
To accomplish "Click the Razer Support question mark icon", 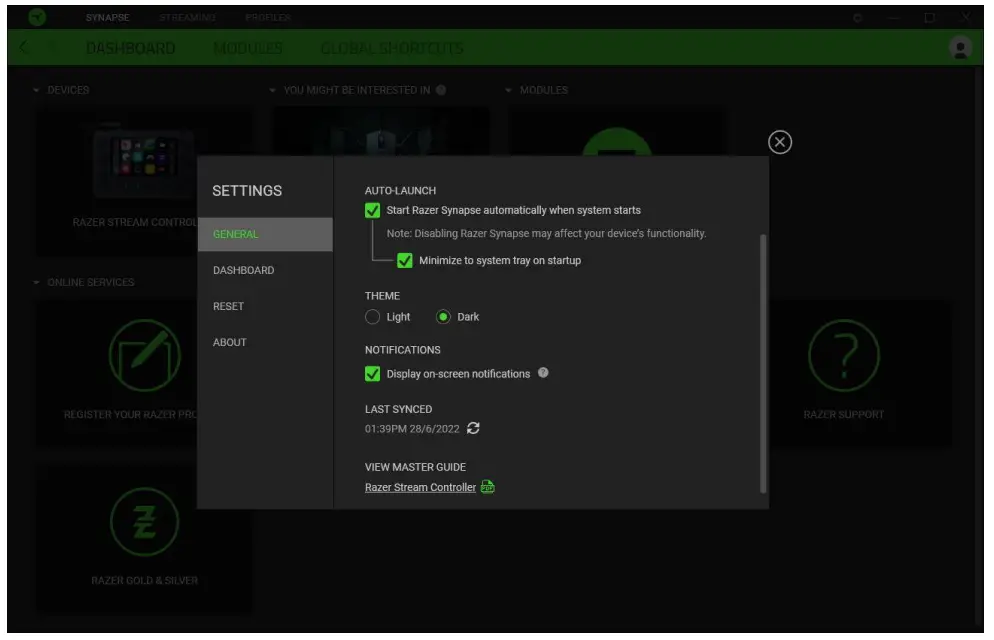I will (x=843, y=356).
